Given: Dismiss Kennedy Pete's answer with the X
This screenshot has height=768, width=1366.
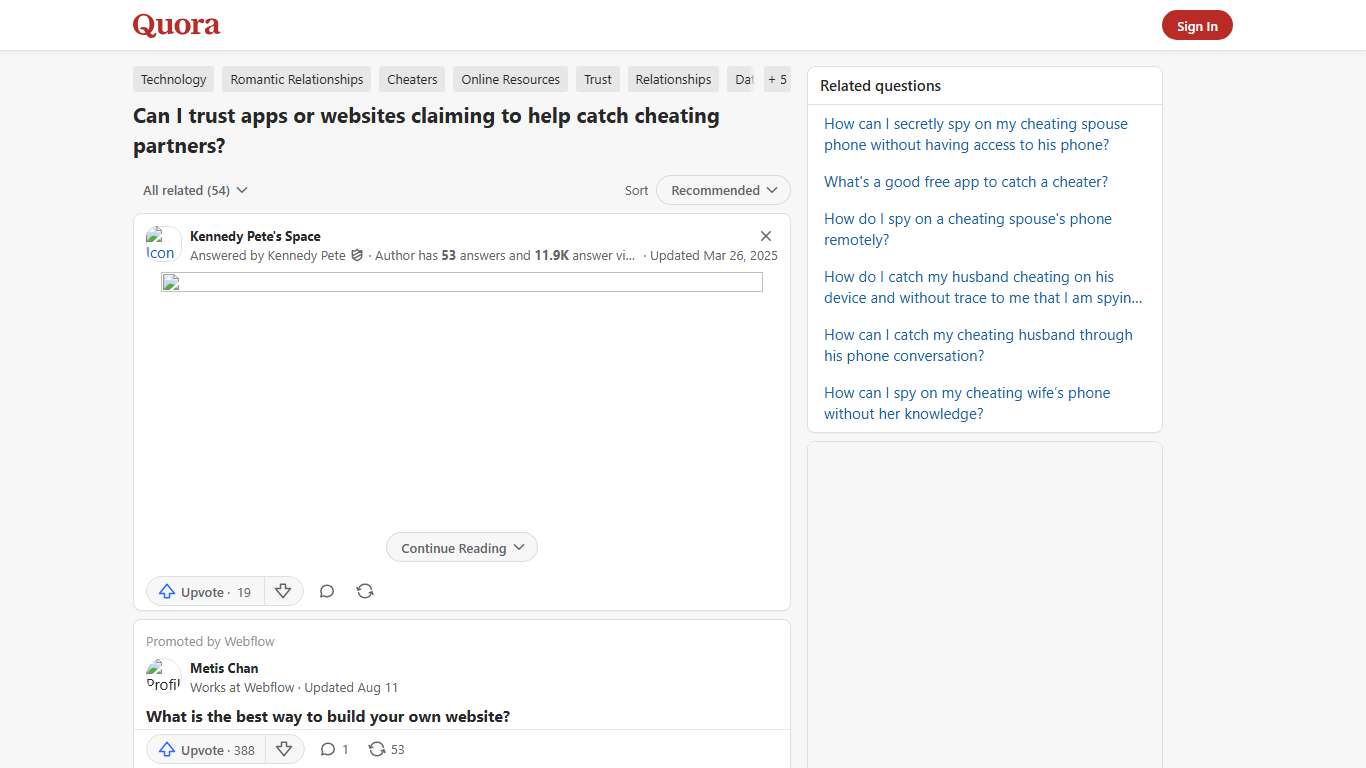Looking at the screenshot, I should [766, 236].
